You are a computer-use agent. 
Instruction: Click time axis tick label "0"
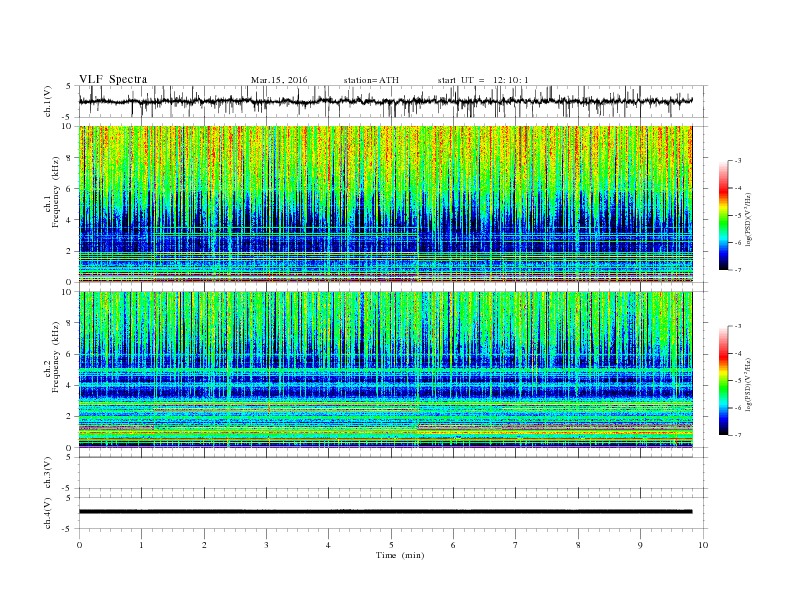click(x=79, y=545)
